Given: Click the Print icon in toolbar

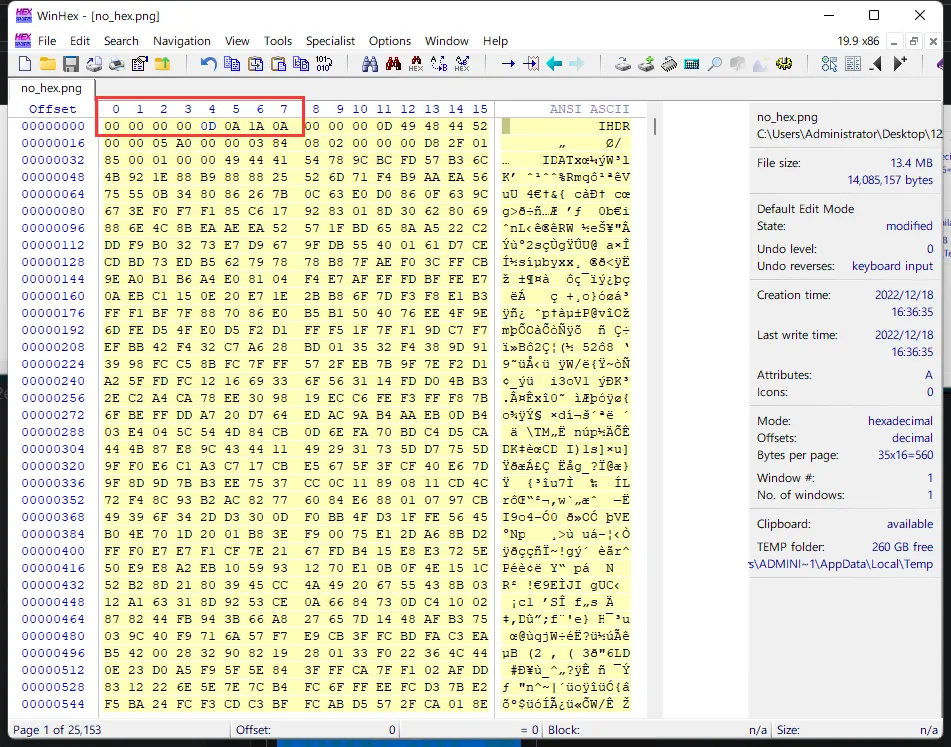Looking at the screenshot, I should [x=116, y=64].
